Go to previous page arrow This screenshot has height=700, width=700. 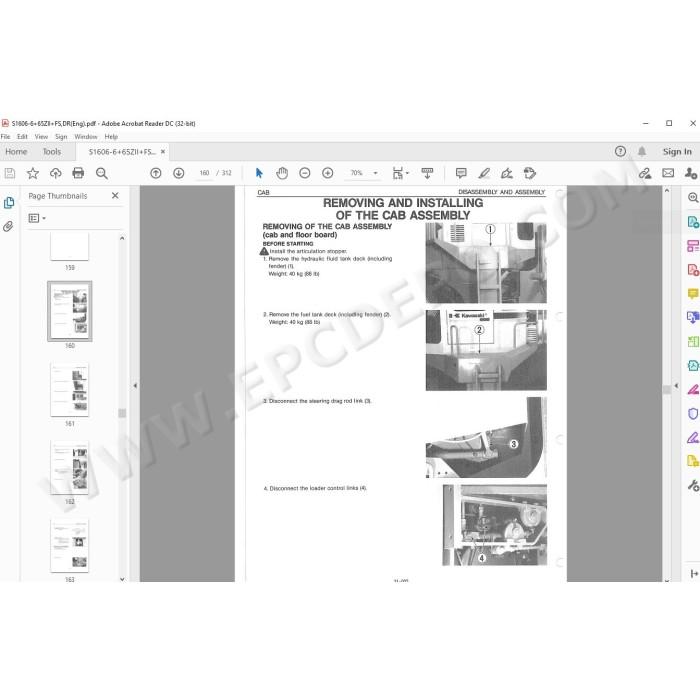coord(156,173)
